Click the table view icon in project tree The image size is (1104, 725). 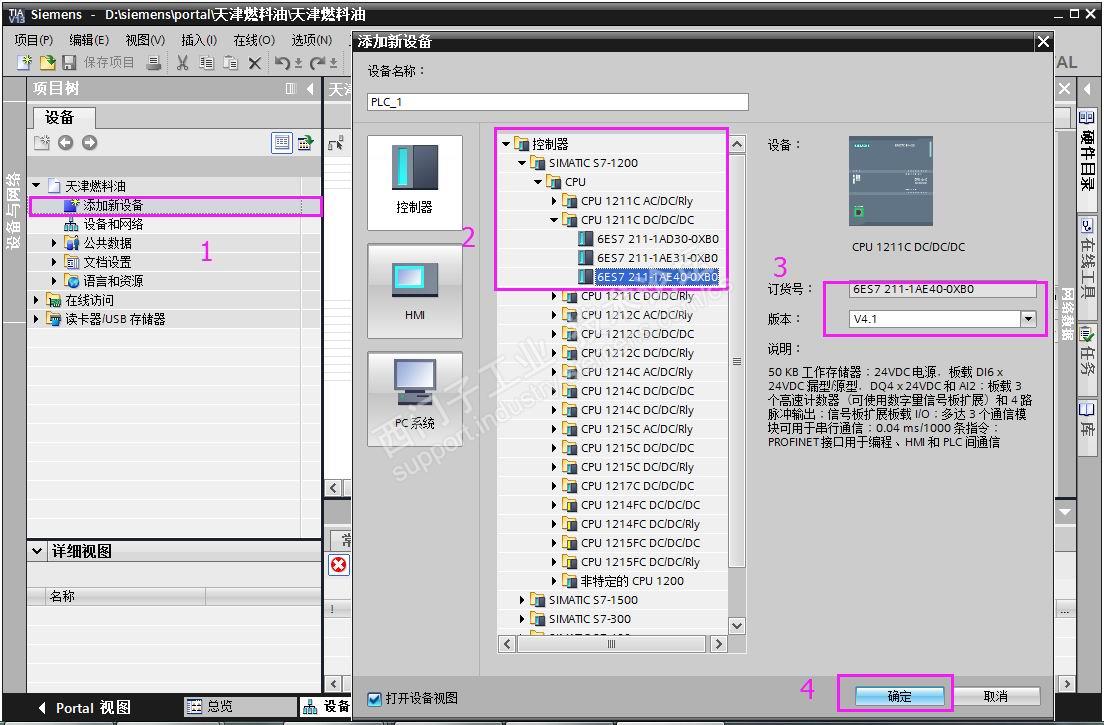(x=282, y=143)
